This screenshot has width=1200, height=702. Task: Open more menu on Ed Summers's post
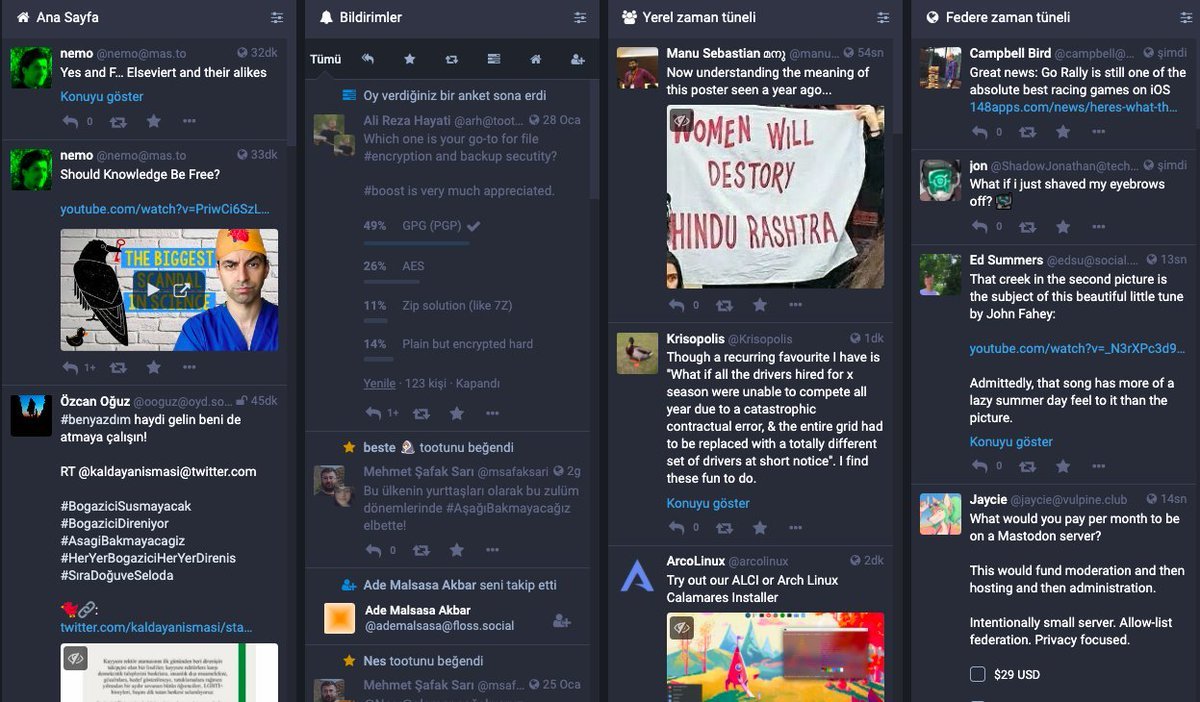pyautogui.click(x=1098, y=466)
